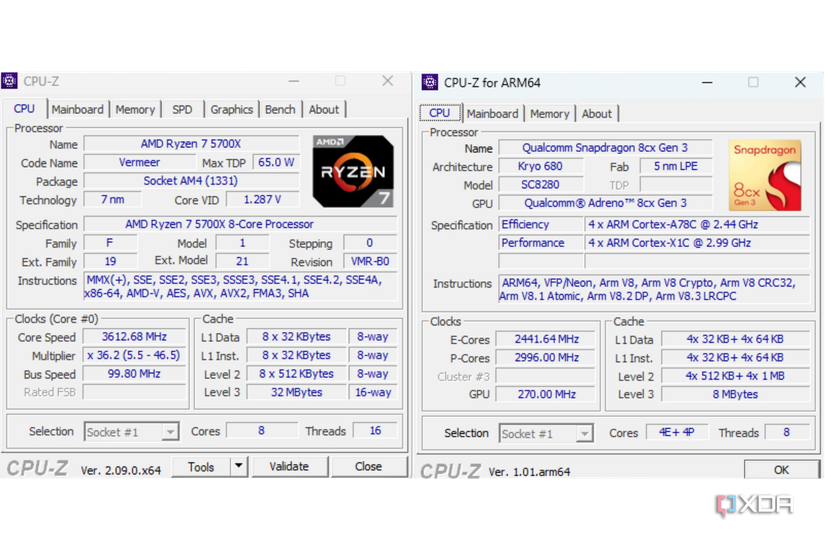The height and width of the screenshot is (550, 825).
Task: Click the Close button in CPU-Z window
Action: pyautogui.click(x=368, y=467)
